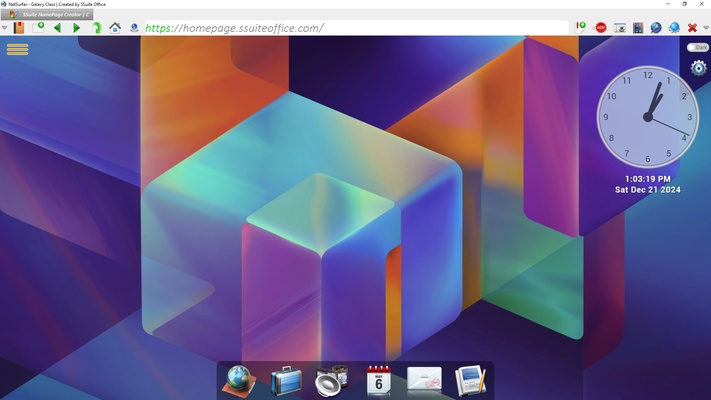Open the calendar dock icon showing 6
The image size is (711, 400).
tap(379, 380)
